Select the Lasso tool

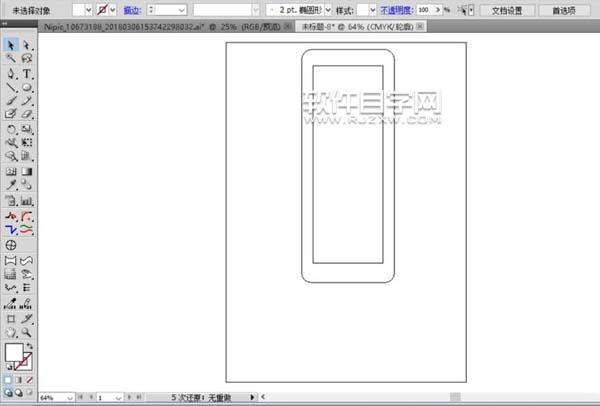coord(26,58)
